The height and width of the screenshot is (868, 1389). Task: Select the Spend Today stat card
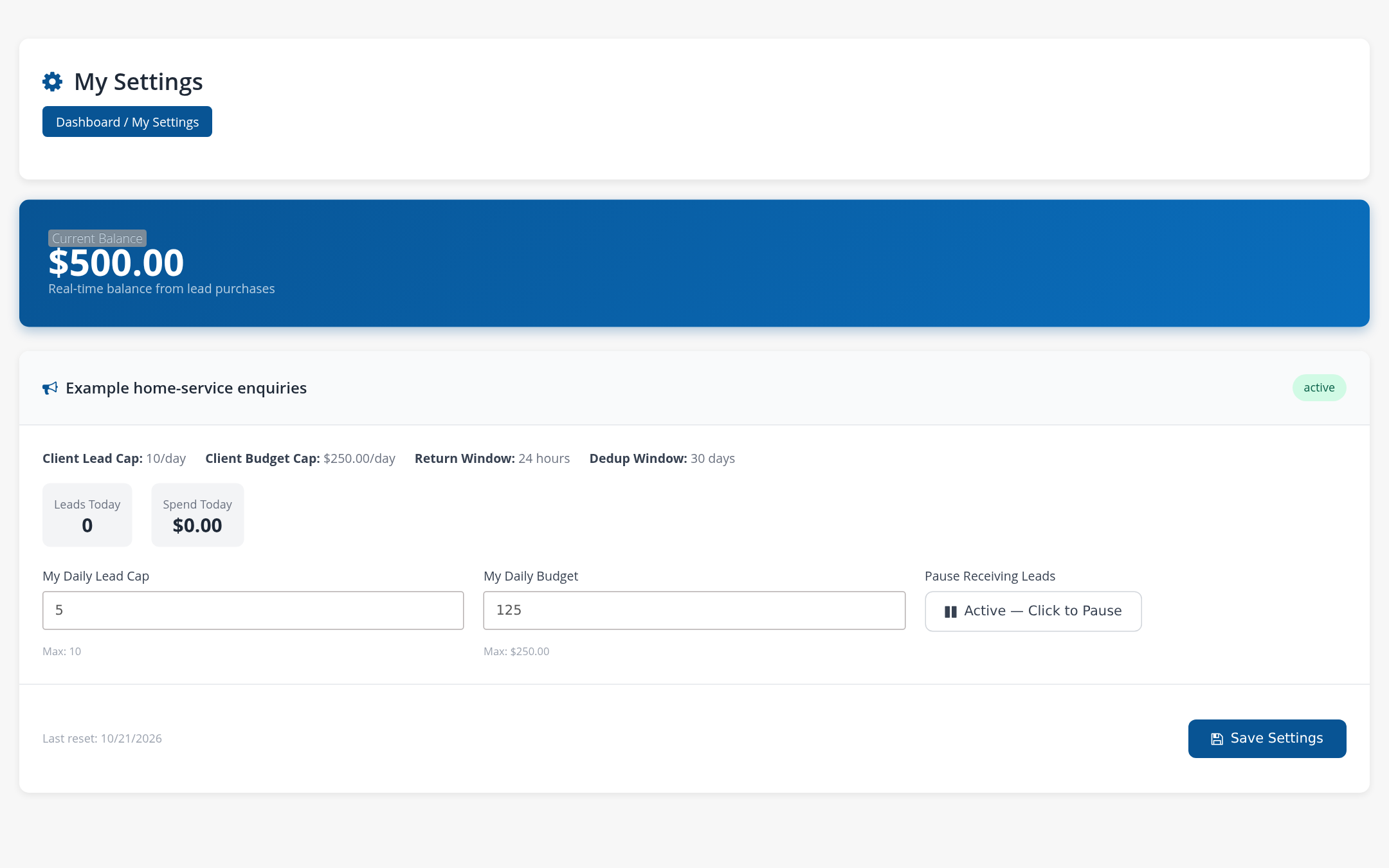(197, 515)
